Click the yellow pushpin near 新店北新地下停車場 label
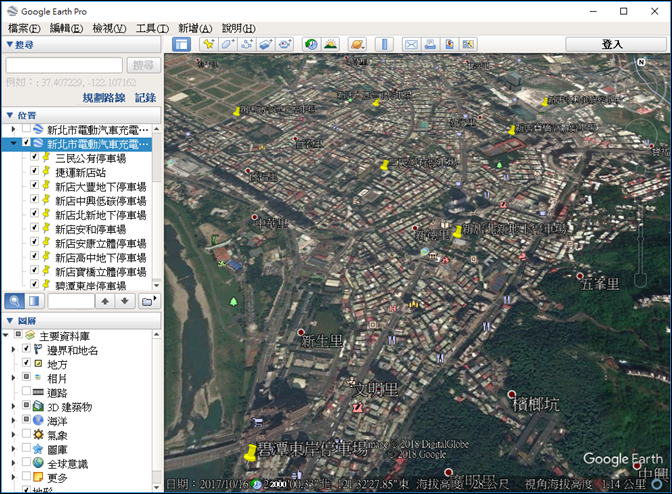The width and height of the screenshot is (672, 494). click(x=457, y=232)
